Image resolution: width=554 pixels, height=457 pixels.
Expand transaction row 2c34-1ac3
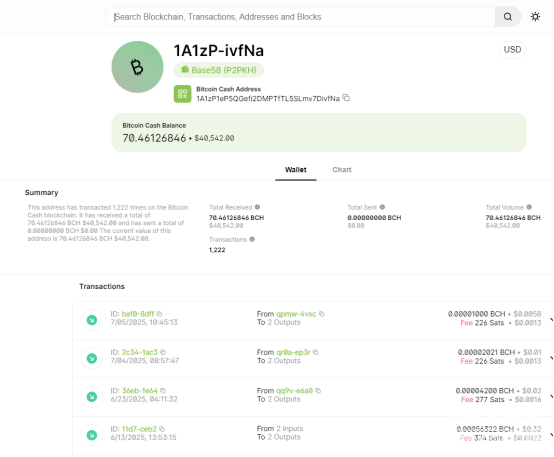(551, 358)
